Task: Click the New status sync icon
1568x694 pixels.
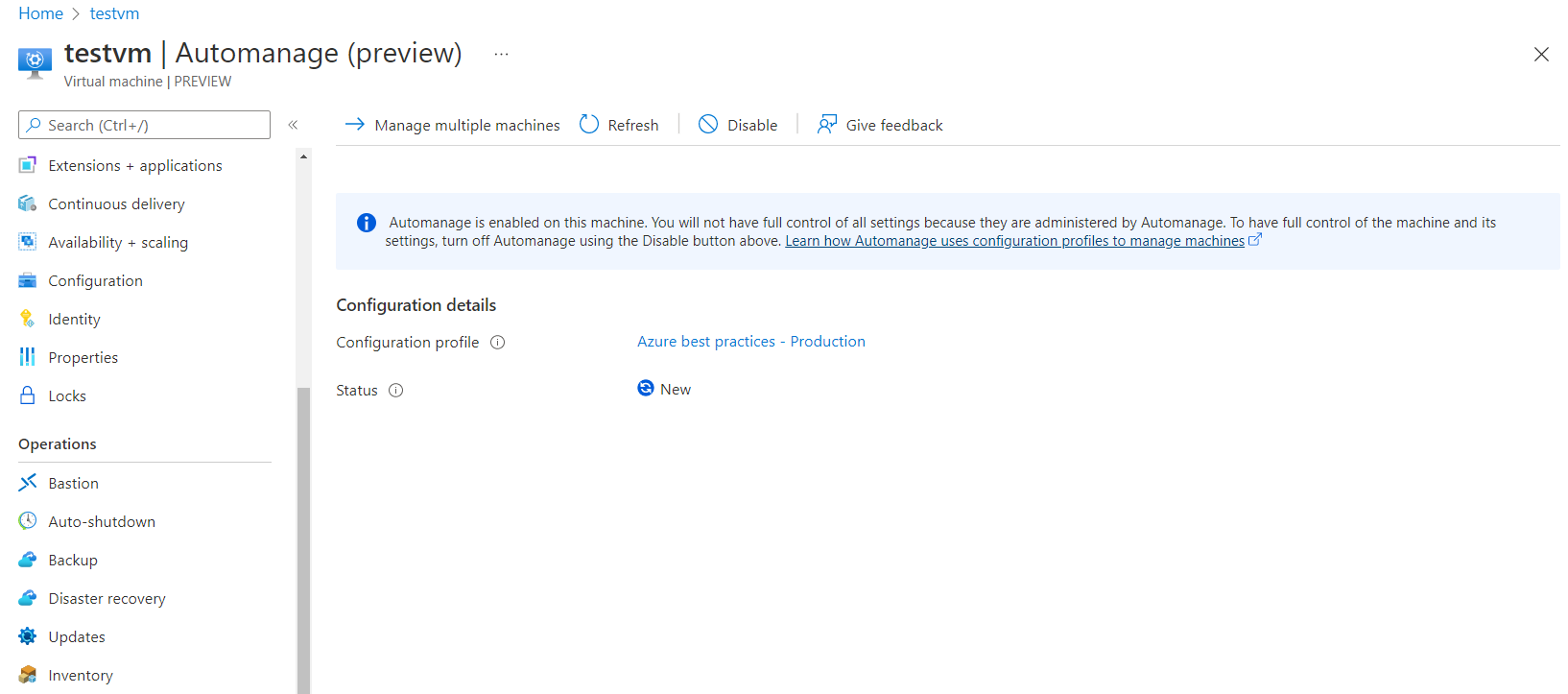Action: point(646,388)
